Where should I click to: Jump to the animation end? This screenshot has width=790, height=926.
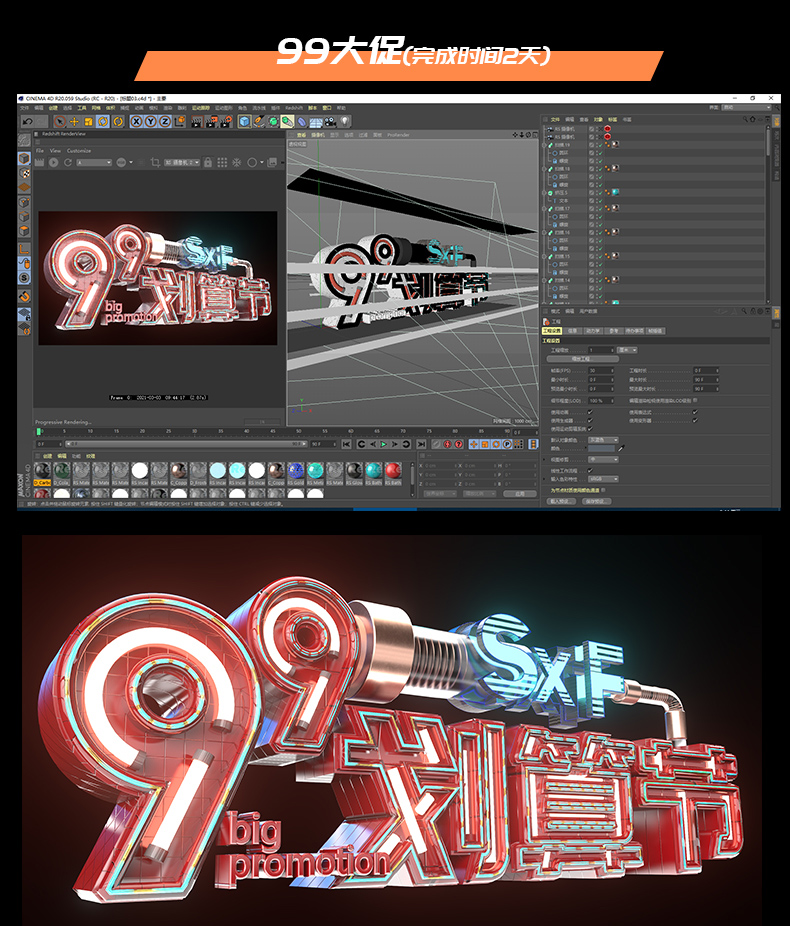(x=421, y=444)
